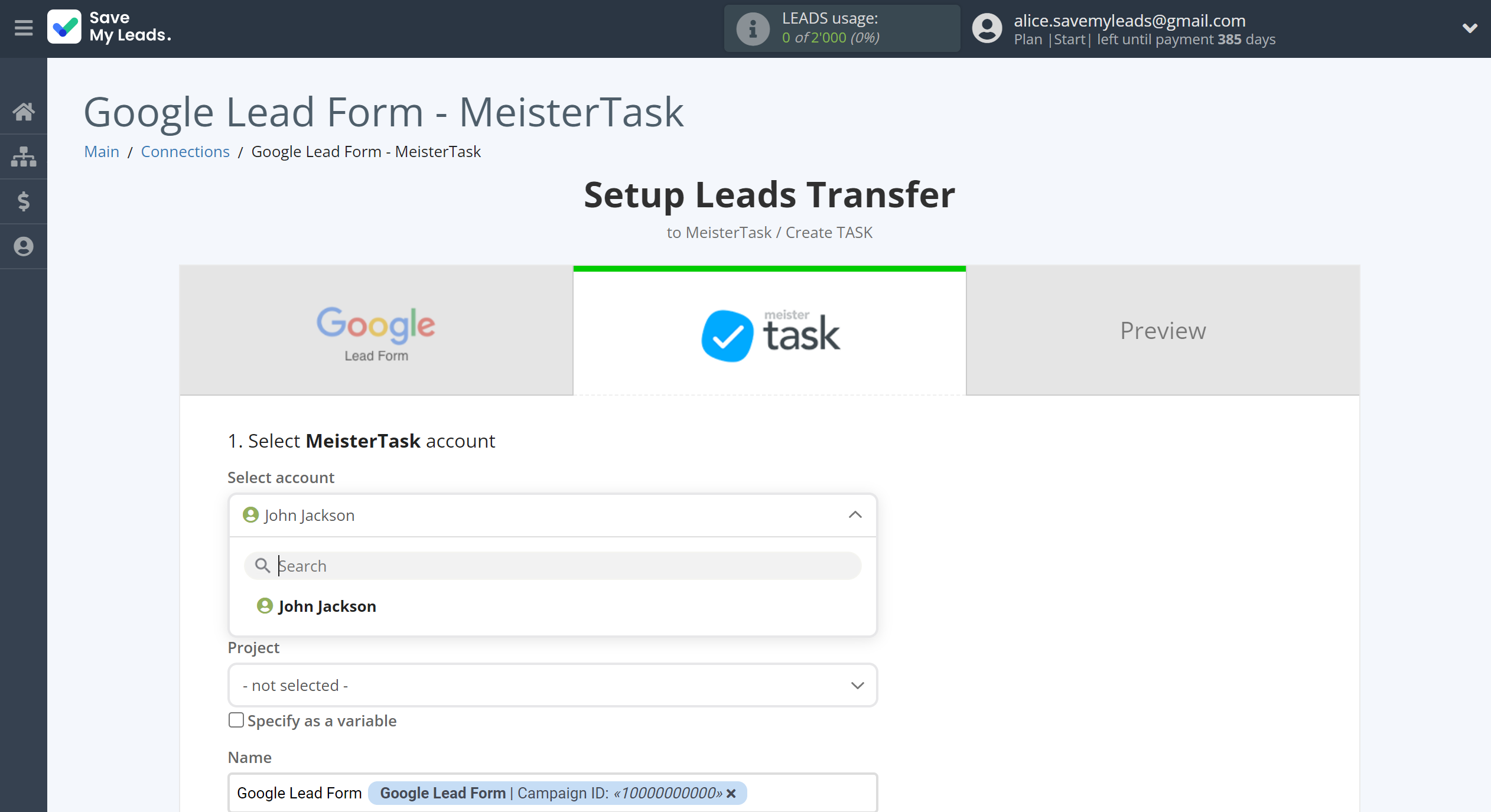Open the Project dropdown

pyautogui.click(x=552, y=685)
